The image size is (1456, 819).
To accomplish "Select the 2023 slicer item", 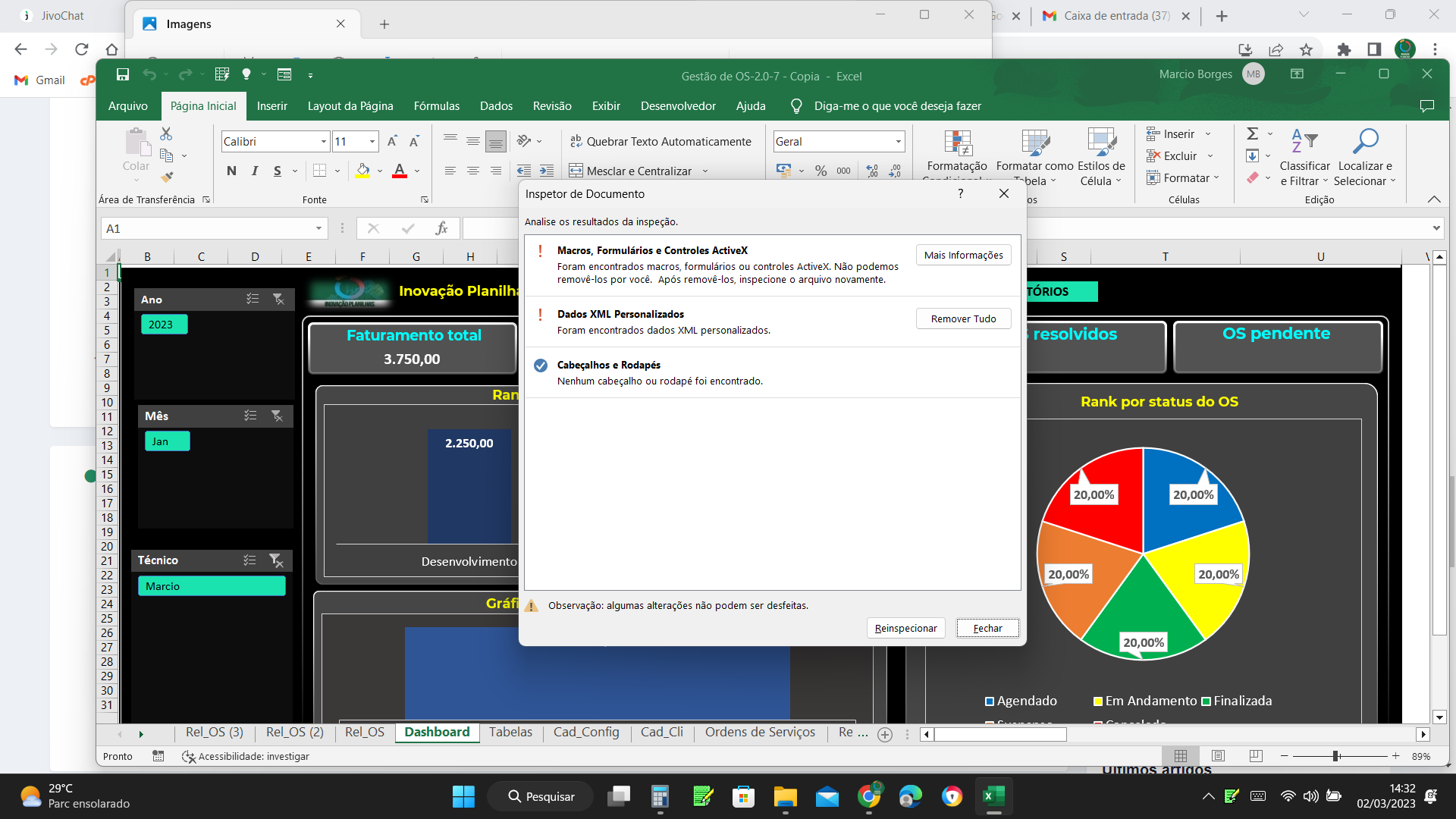I will (164, 325).
